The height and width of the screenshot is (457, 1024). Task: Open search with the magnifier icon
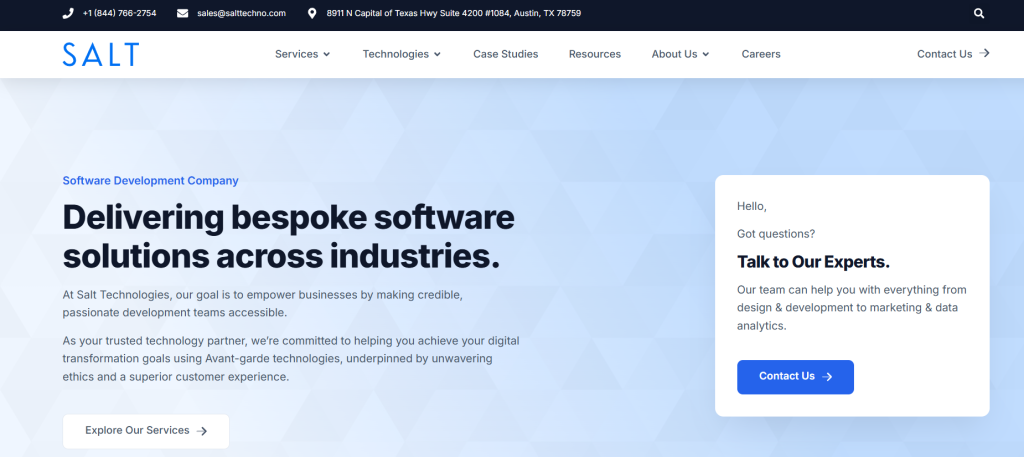(979, 13)
